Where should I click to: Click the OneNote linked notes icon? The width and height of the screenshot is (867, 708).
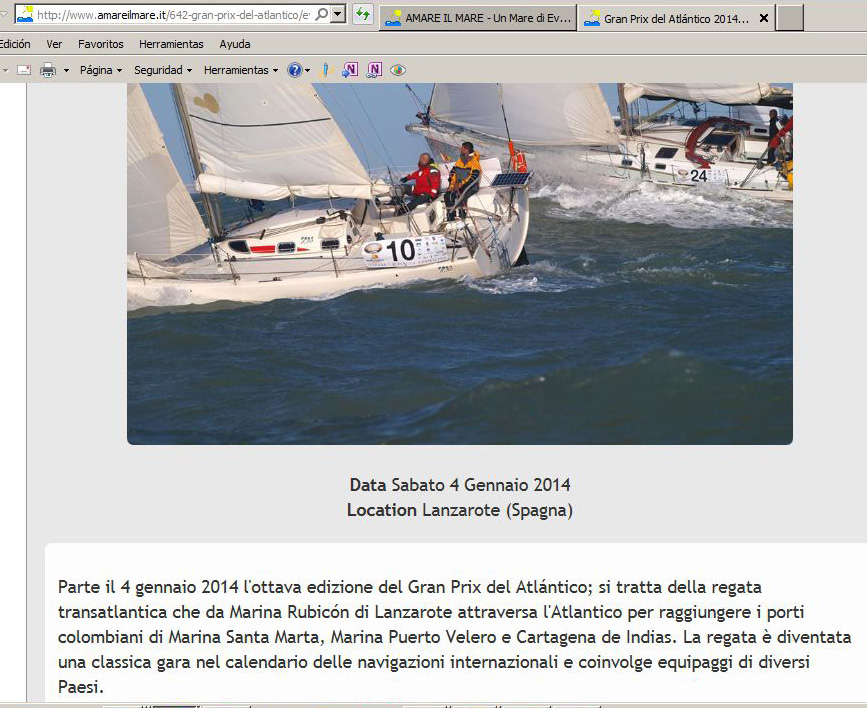pyautogui.click(x=374, y=70)
